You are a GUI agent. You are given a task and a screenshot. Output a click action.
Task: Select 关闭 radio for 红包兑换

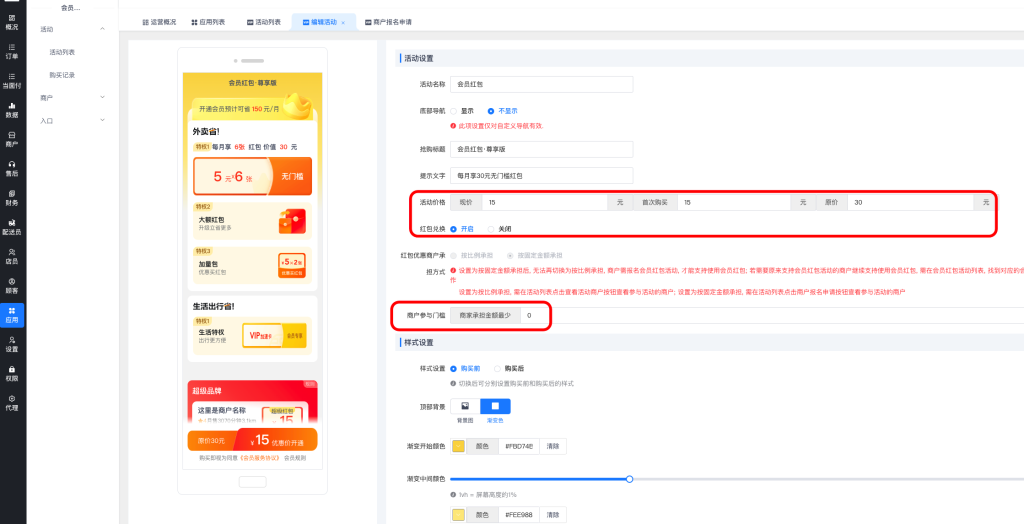(x=492, y=229)
